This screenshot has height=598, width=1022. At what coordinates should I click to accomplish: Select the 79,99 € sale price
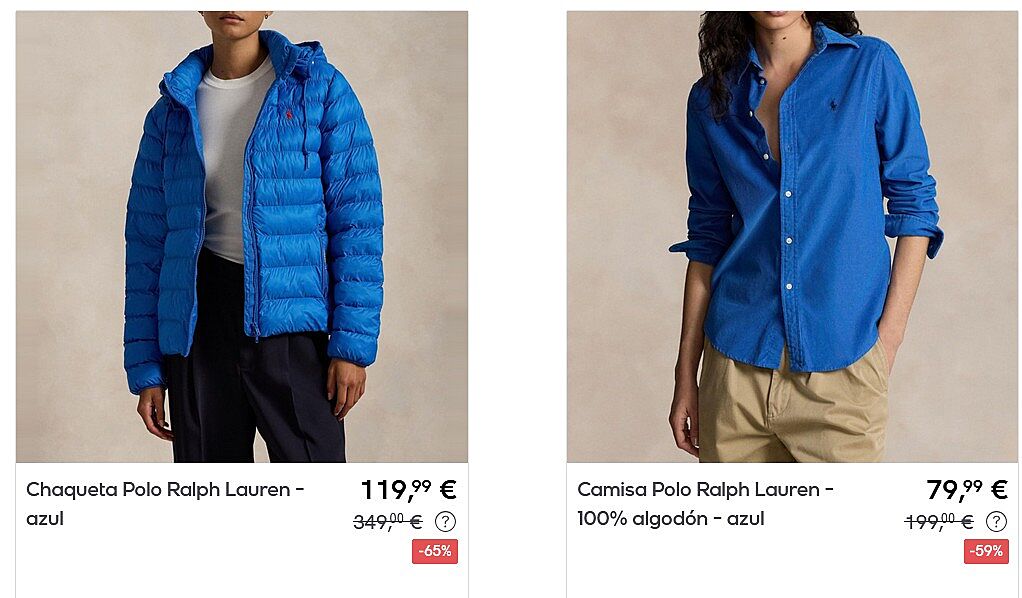(967, 490)
